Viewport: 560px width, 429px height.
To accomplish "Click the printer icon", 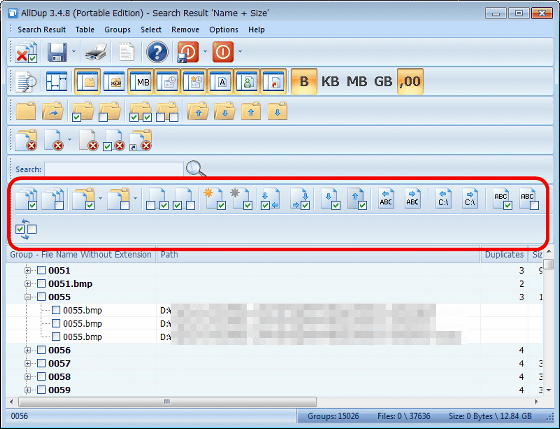I will [x=96, y=52].
